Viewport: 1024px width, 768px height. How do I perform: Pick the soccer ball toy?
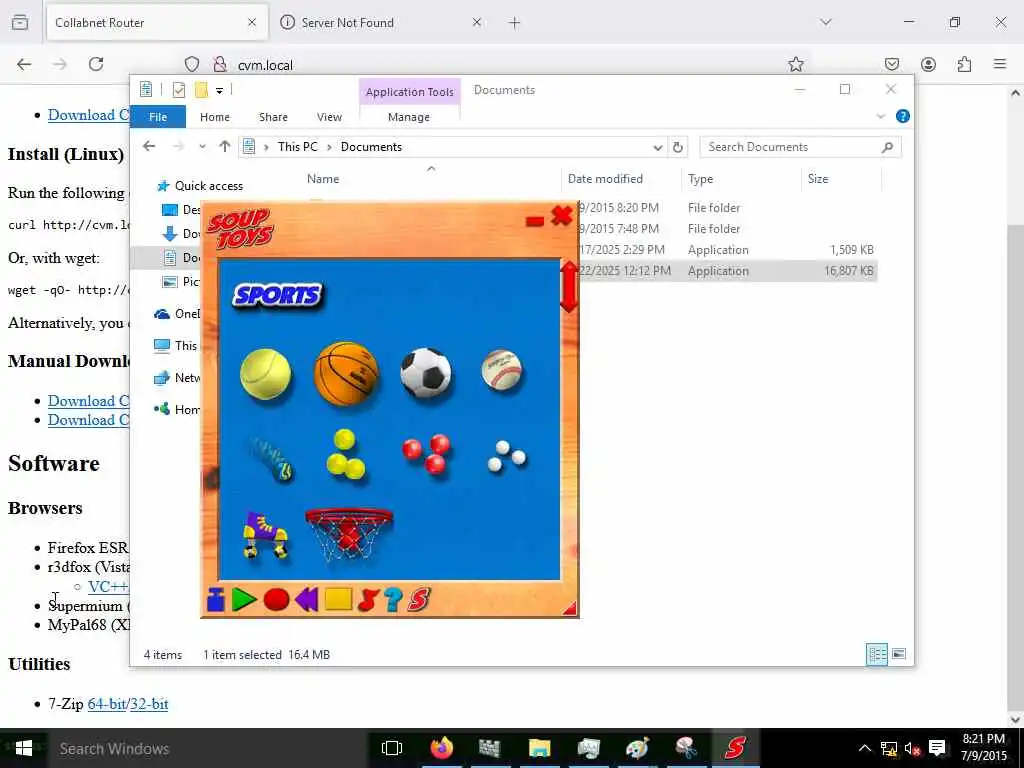point(426,372)
